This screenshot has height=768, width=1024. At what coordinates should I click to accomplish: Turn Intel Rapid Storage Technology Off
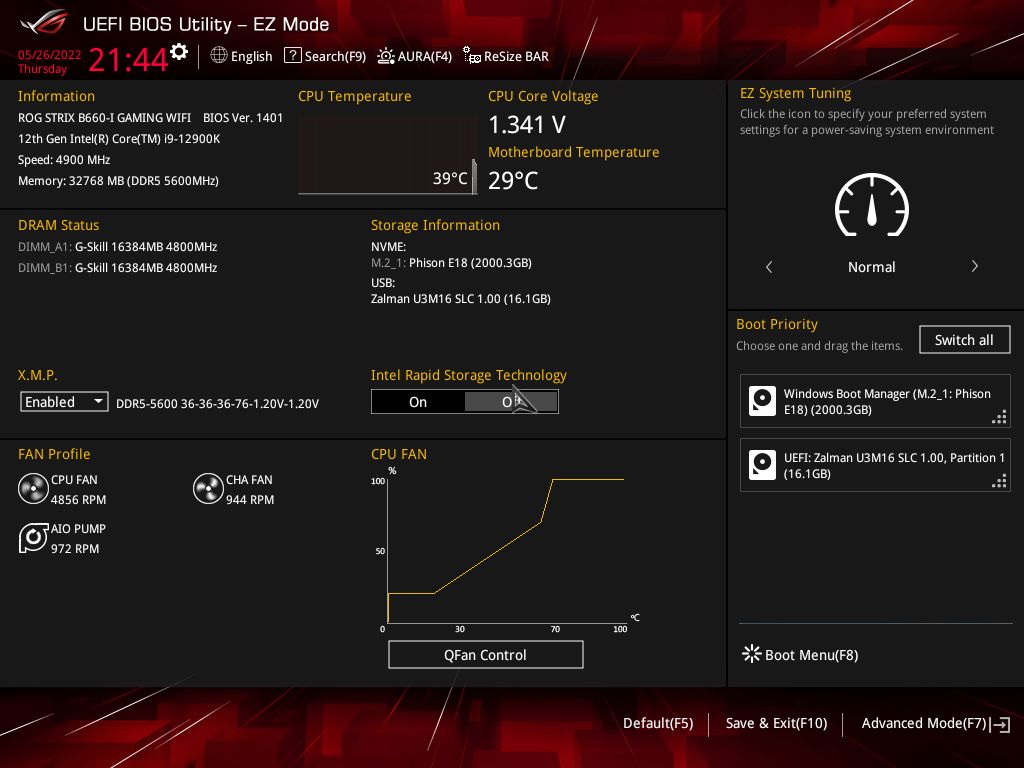(511, 402)
